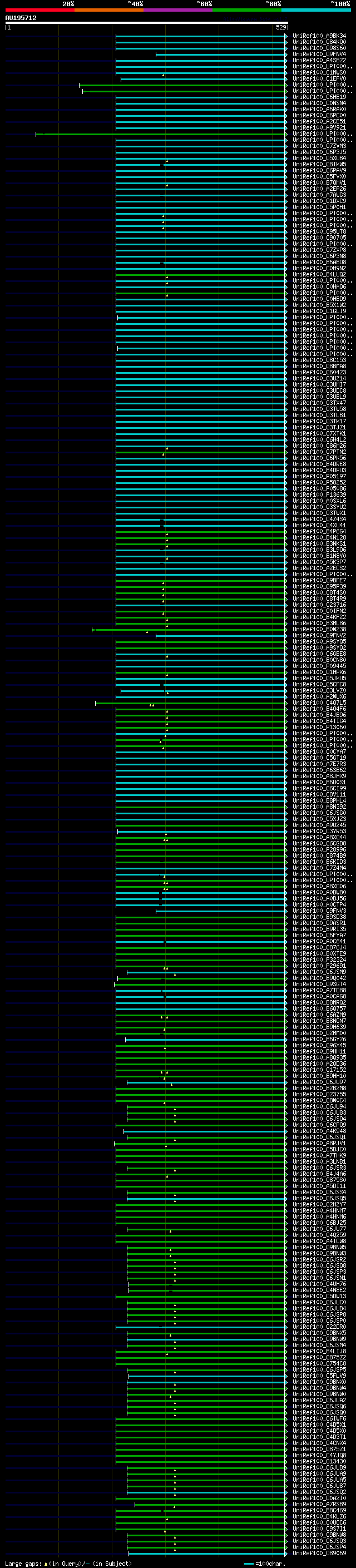Select hit label UniRef100_Q23716
The height and width of the screenshot is (1568, 356).
[x=319, y=605]
